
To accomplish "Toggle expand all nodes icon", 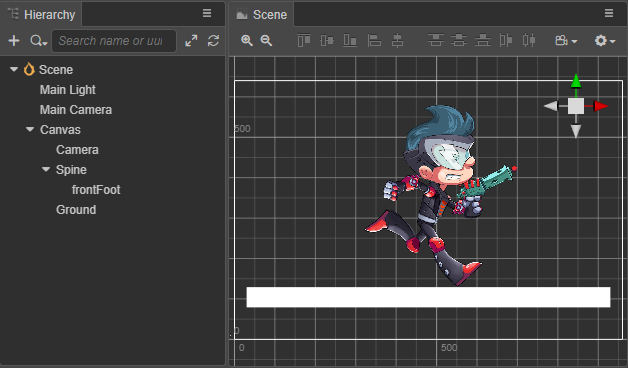I will point(191,40).
